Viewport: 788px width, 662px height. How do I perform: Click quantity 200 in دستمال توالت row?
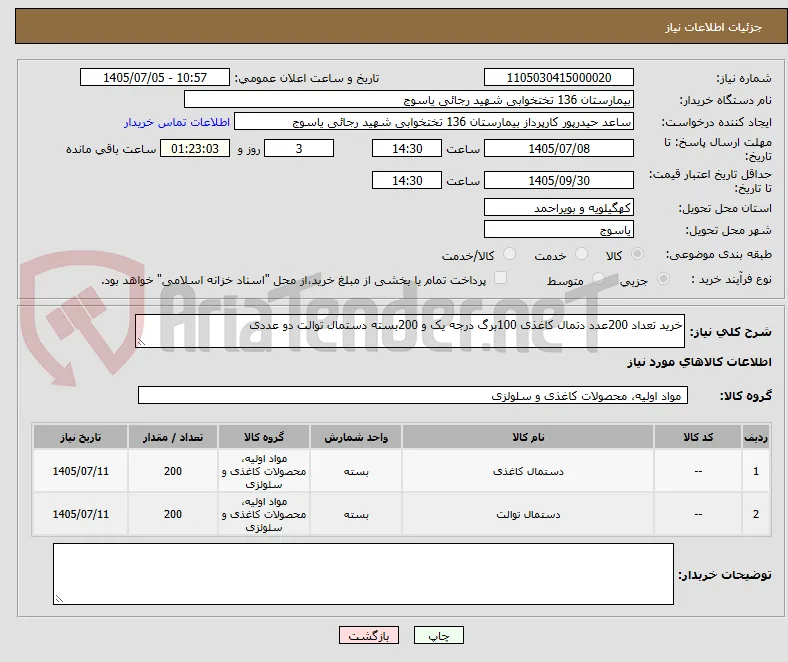point(173,514)
